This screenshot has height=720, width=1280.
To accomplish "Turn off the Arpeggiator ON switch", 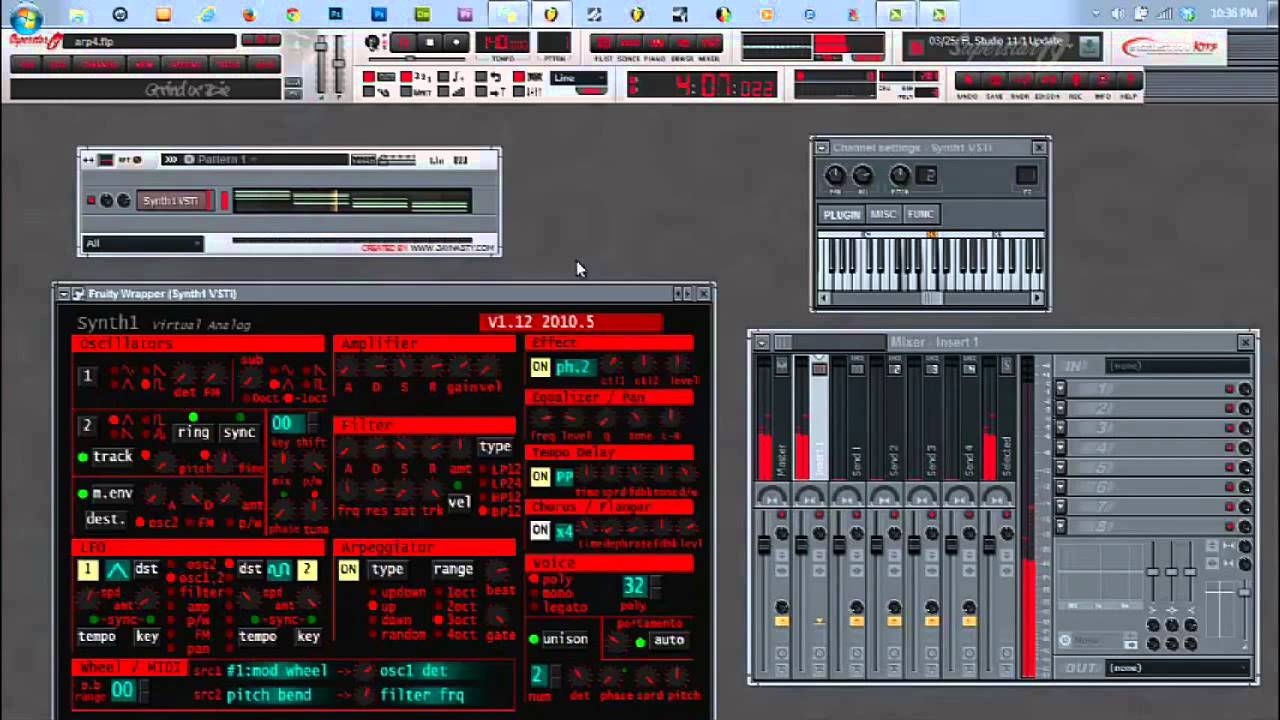I will click(x=348, y=570).
